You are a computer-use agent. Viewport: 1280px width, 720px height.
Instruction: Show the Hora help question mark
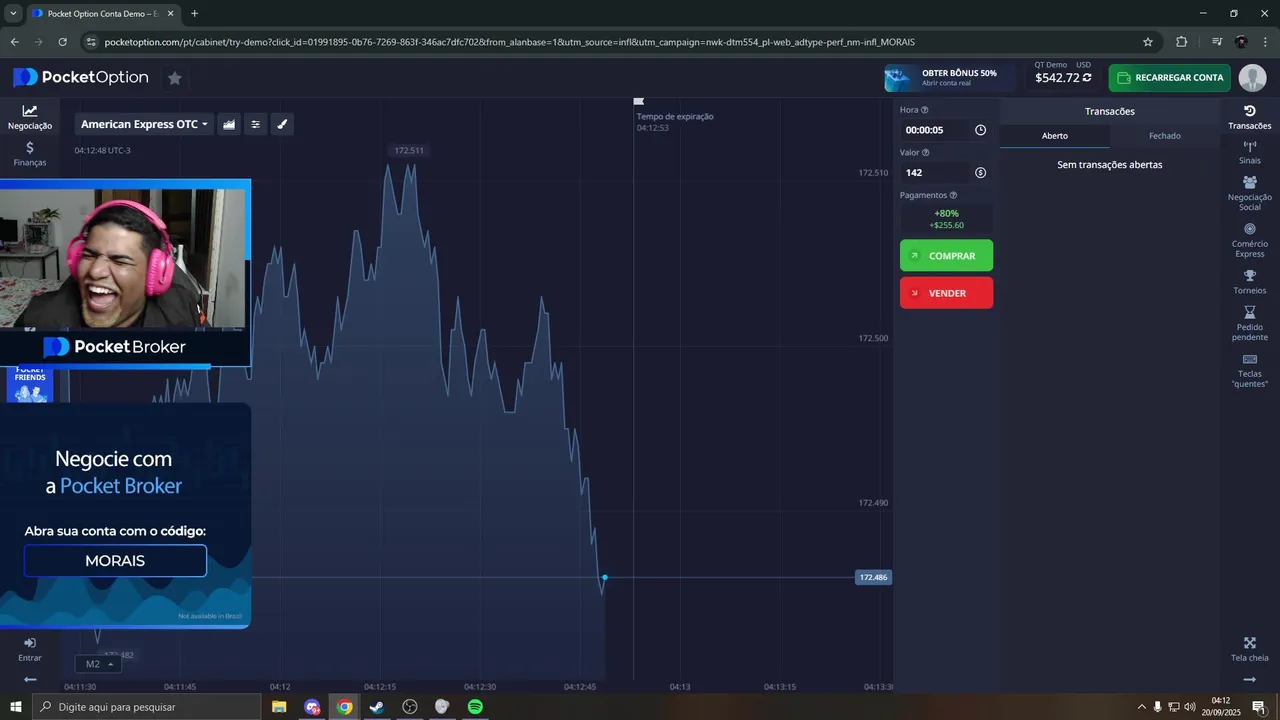click(924, 110)
